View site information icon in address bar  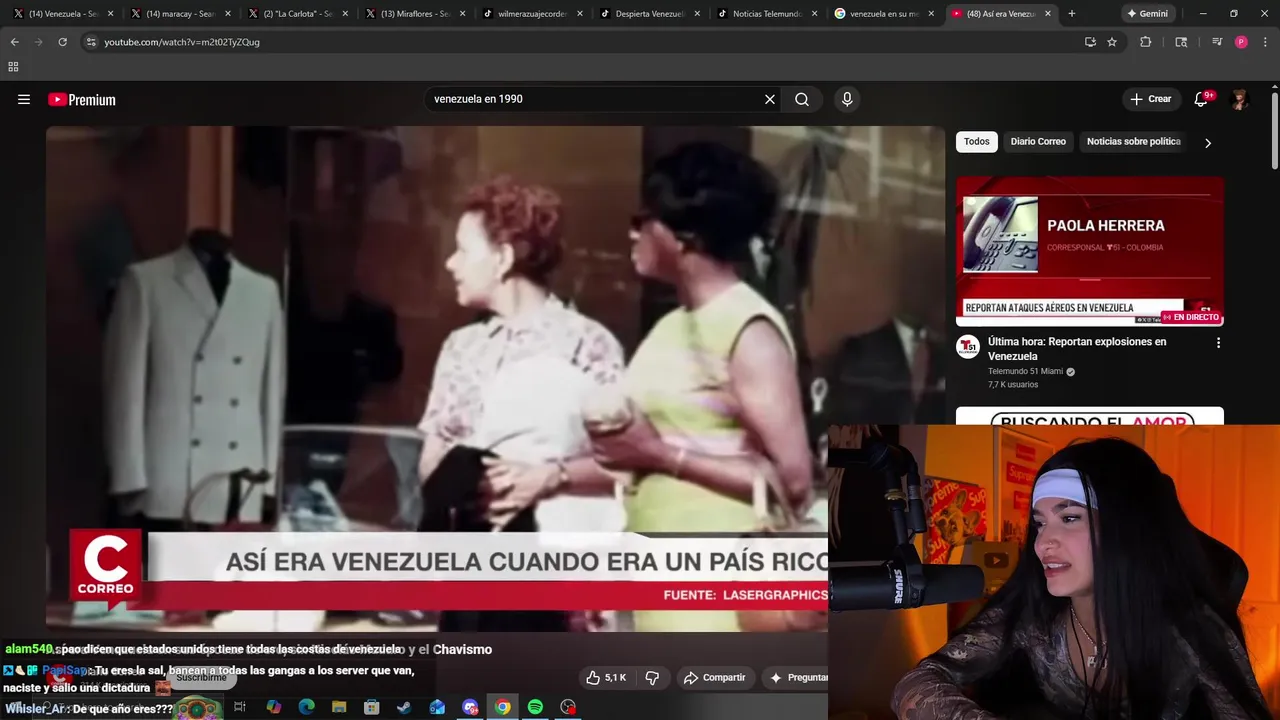(91, 42)
